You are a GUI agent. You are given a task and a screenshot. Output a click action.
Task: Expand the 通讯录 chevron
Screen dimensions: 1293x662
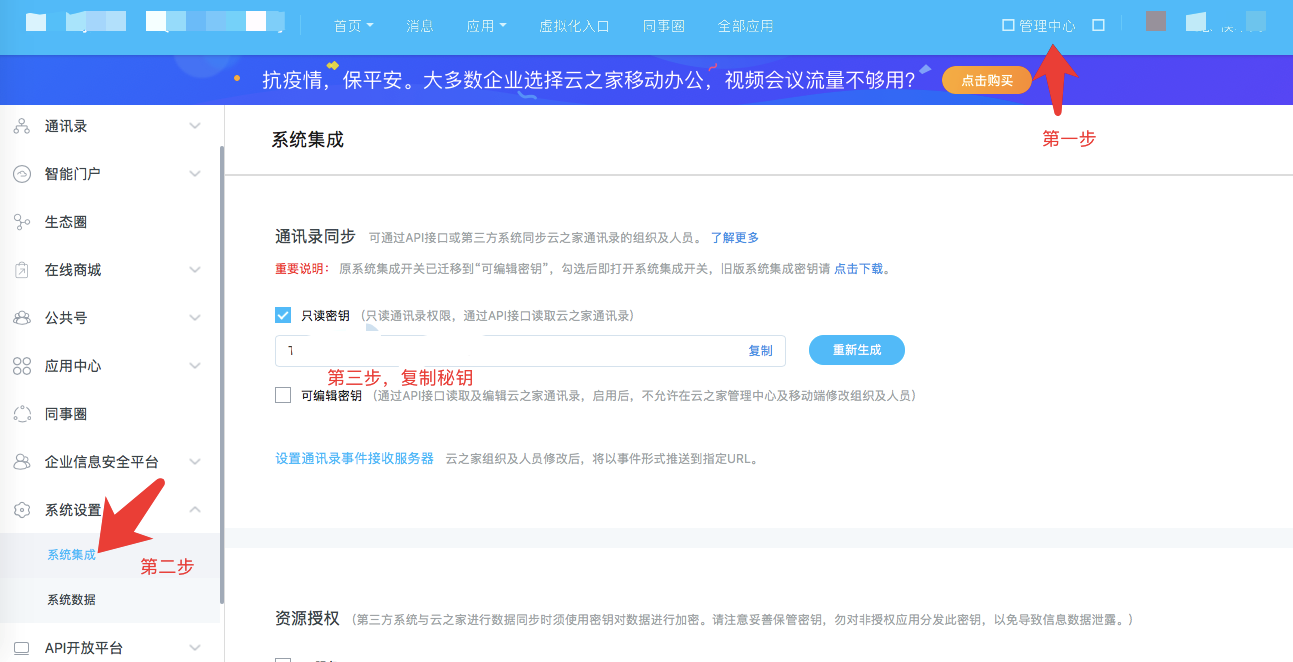[195, 126]
